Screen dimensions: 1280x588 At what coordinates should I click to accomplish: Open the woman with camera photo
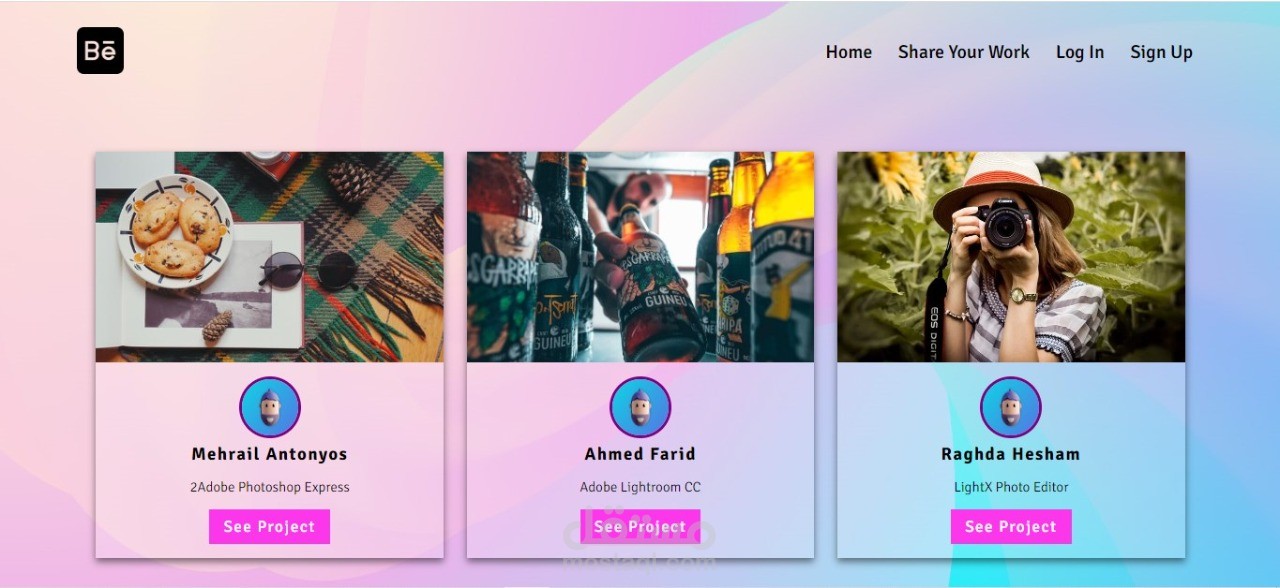(1011, 257)
